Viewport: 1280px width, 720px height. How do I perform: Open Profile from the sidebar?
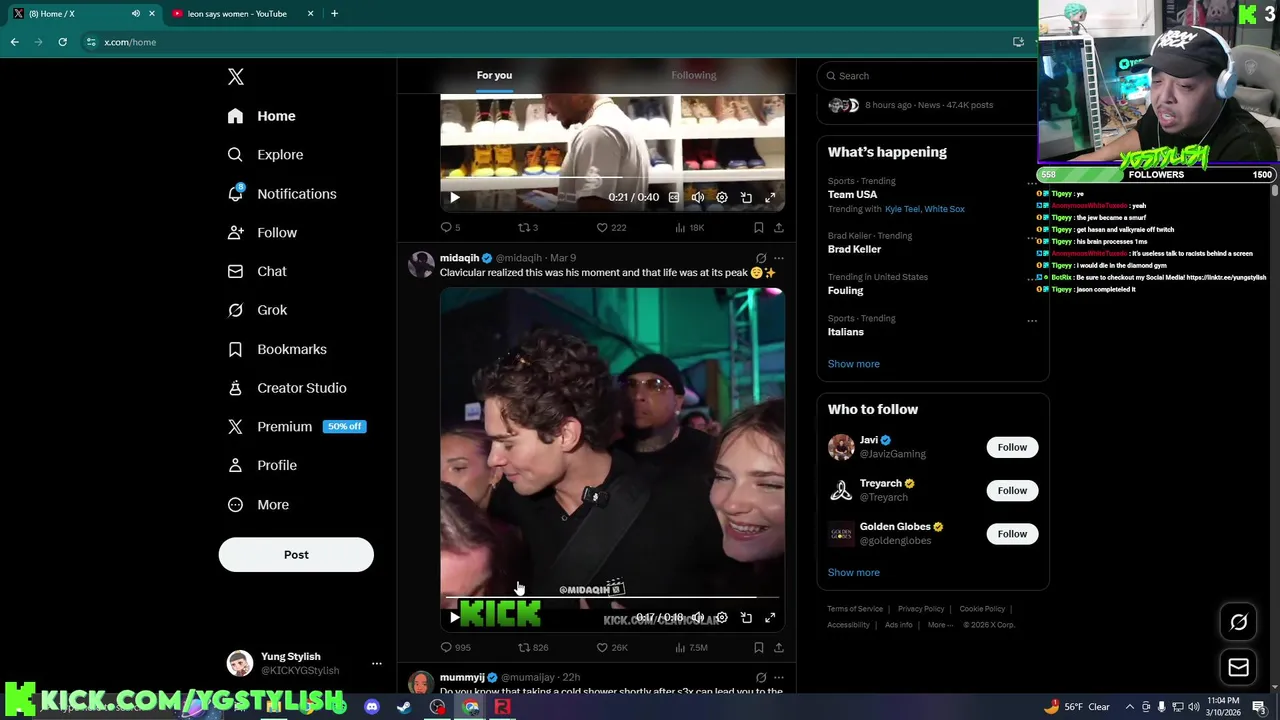point(262,465)
